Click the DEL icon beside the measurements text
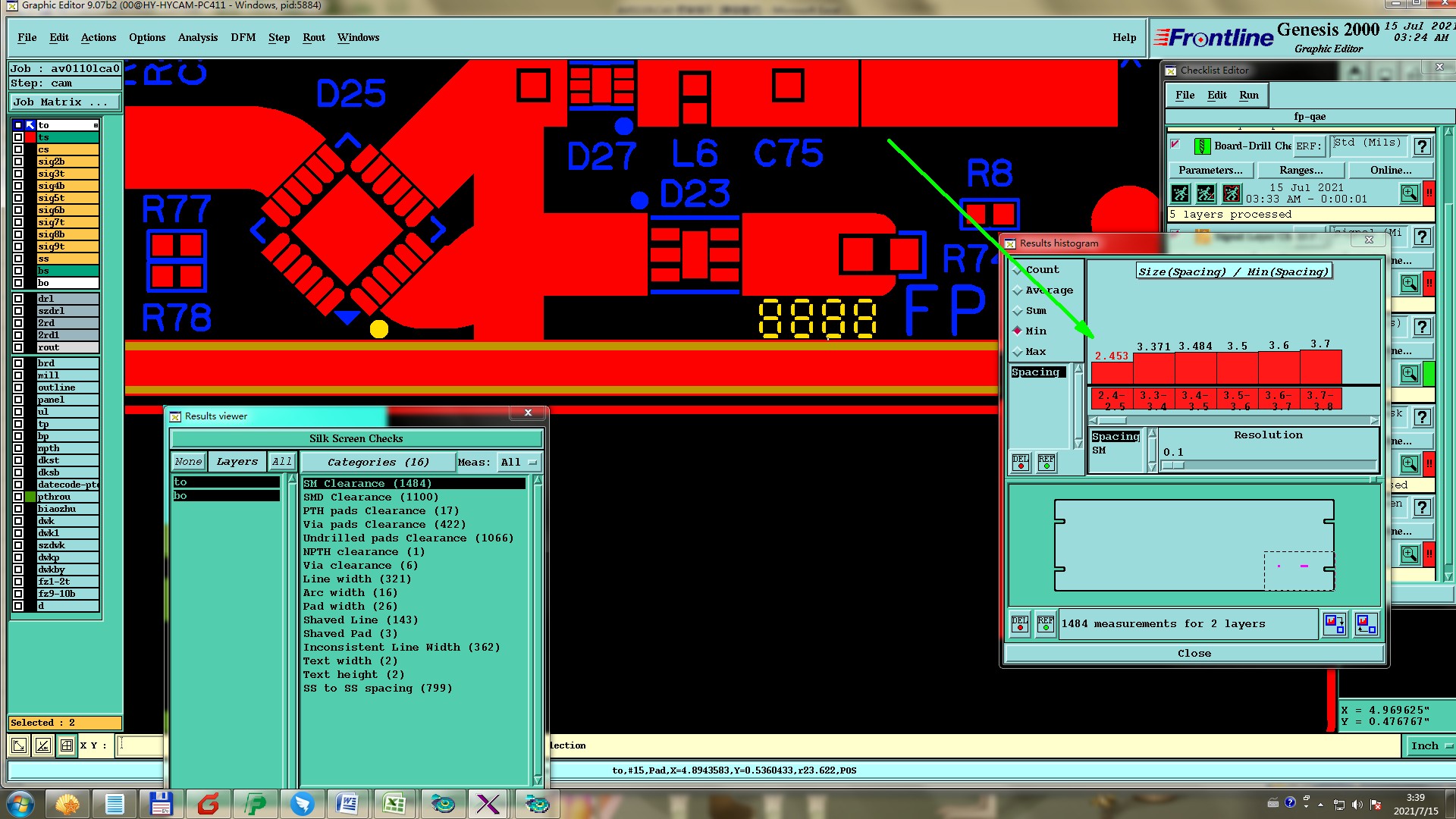 pos(1020,624)
